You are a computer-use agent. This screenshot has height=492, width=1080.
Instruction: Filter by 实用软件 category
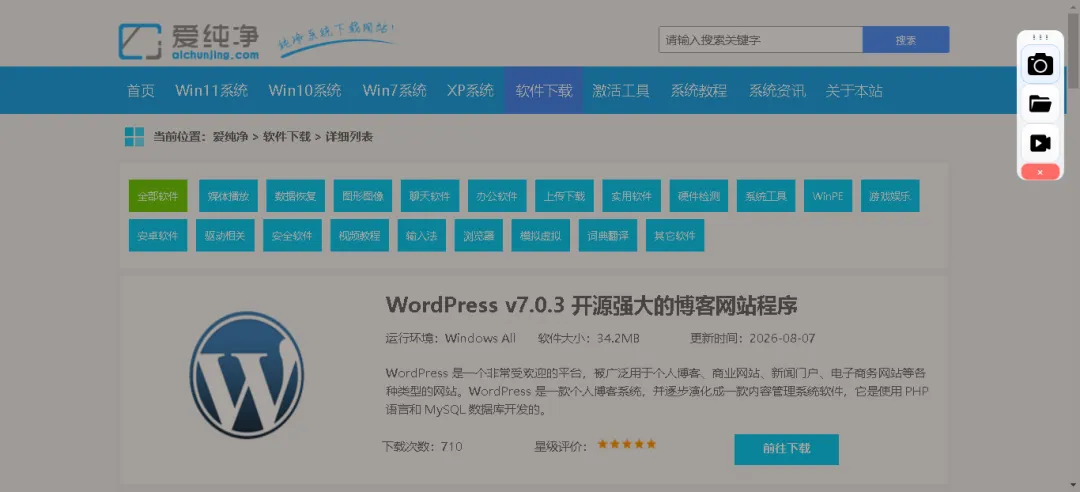pos(632,196)
